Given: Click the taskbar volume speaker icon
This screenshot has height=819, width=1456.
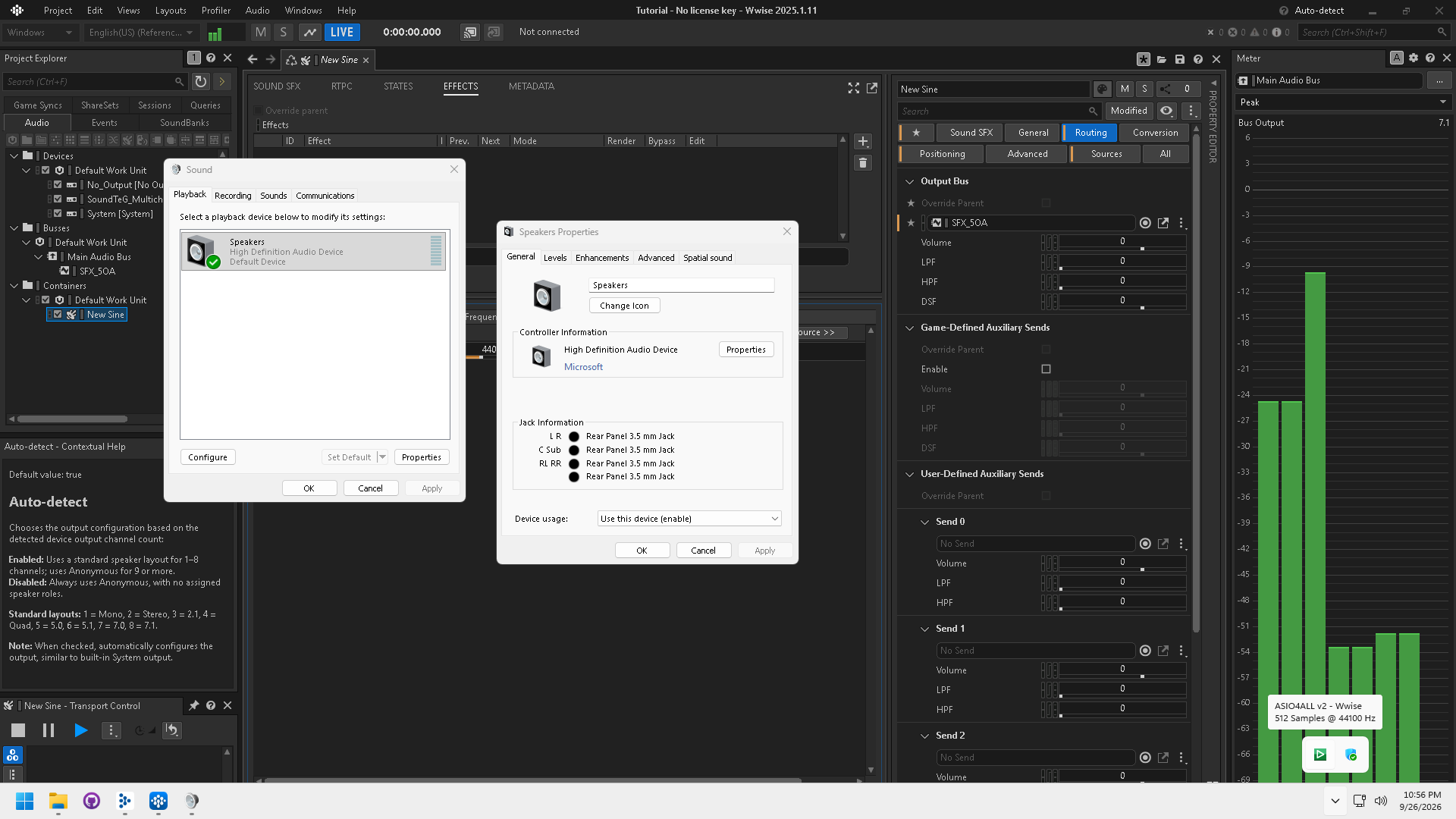Looking at the screenshot, I should click(1381, 801).
